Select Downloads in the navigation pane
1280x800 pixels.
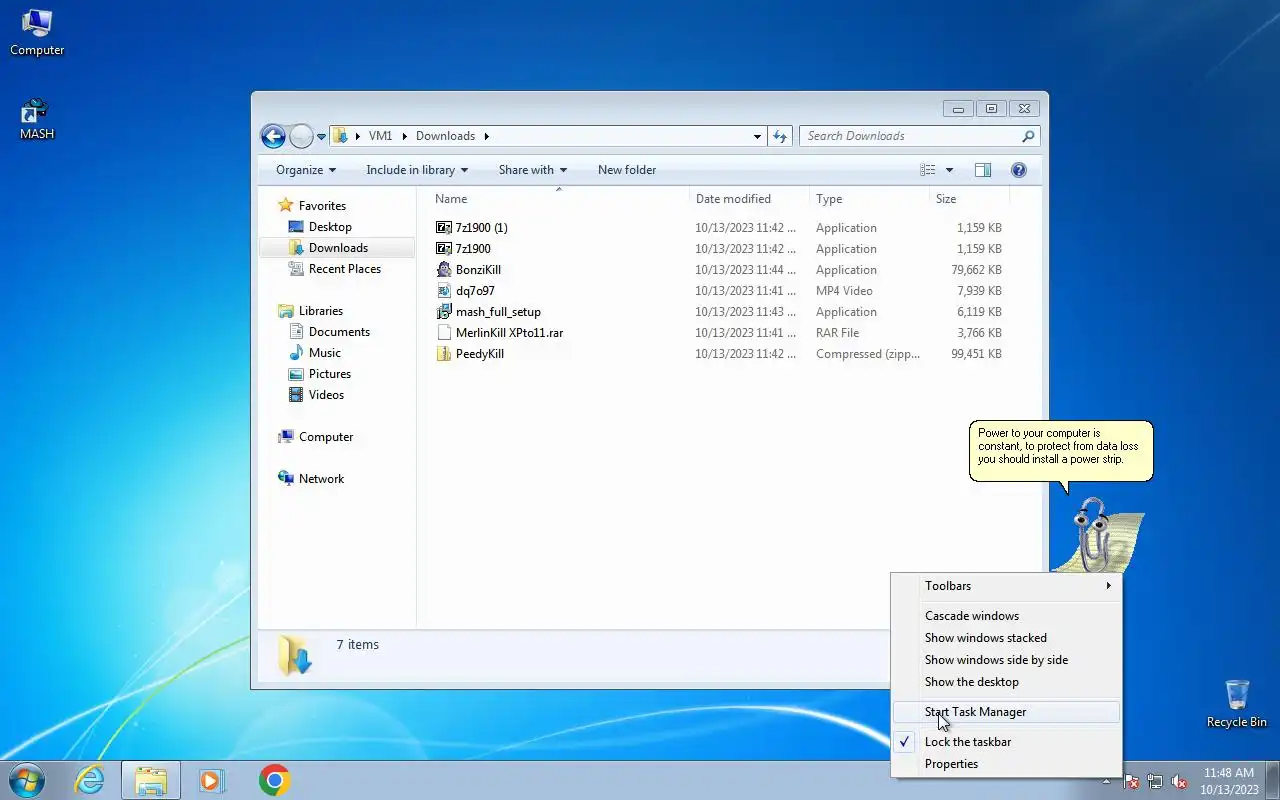pos(337,248)
